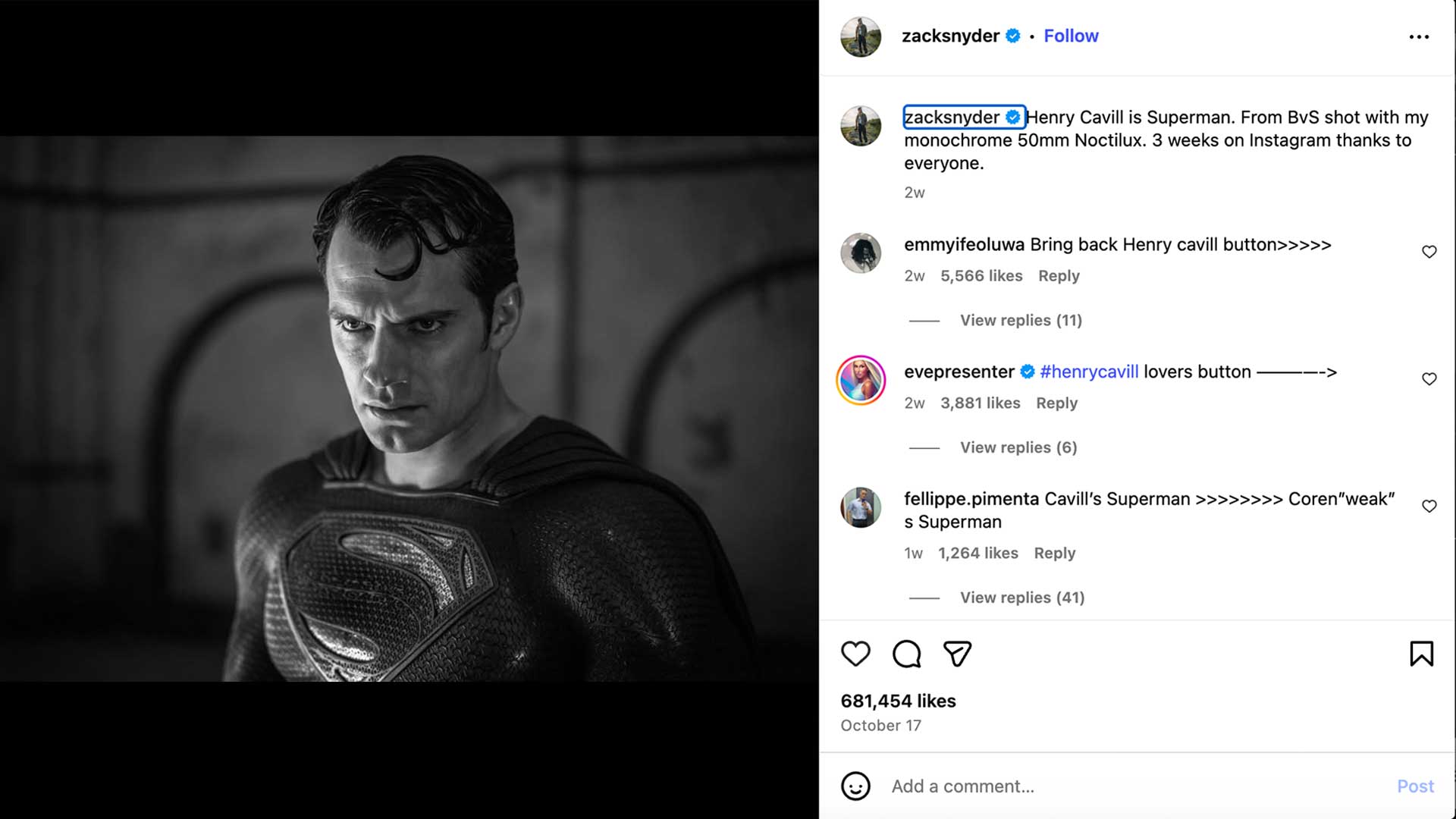Expand View replies (6) under evepresenter's comment
The width and height of the screenshot is (1456, 819).
1018,447
